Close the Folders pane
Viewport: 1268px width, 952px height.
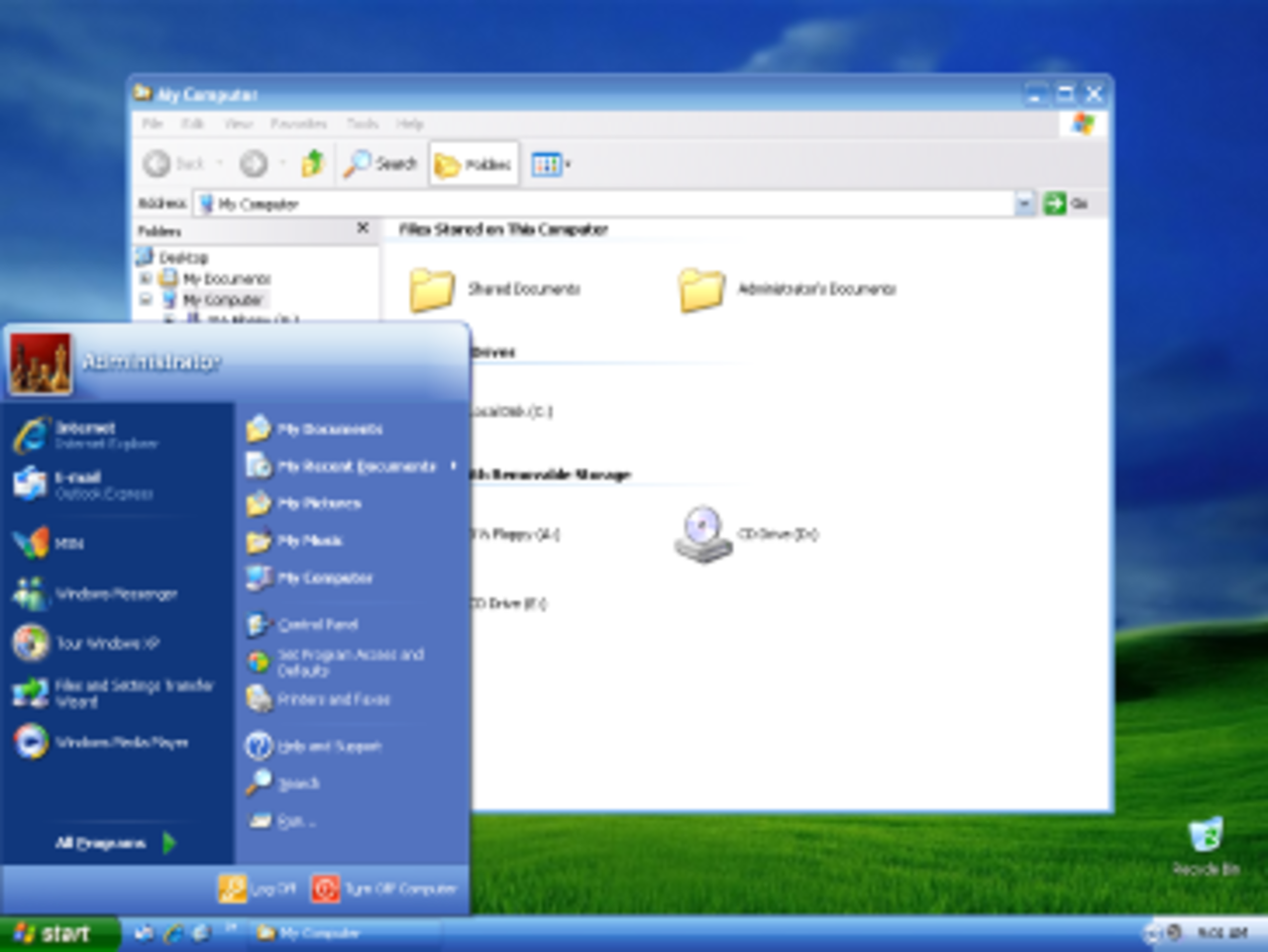(x=363, y=229)
